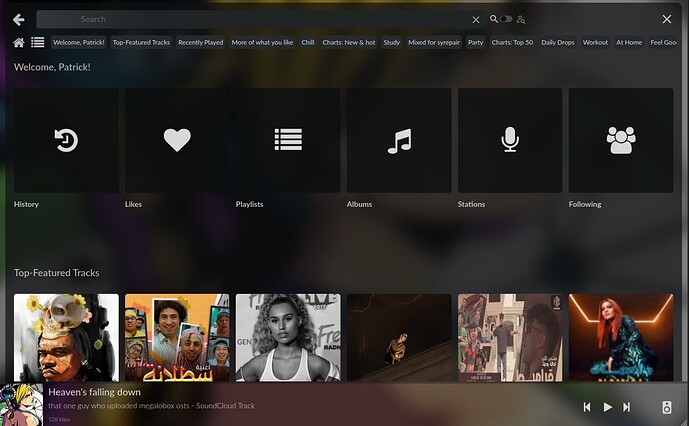Select the Welcome, Patrick! tab
The image size is (689, 426).
79,42
